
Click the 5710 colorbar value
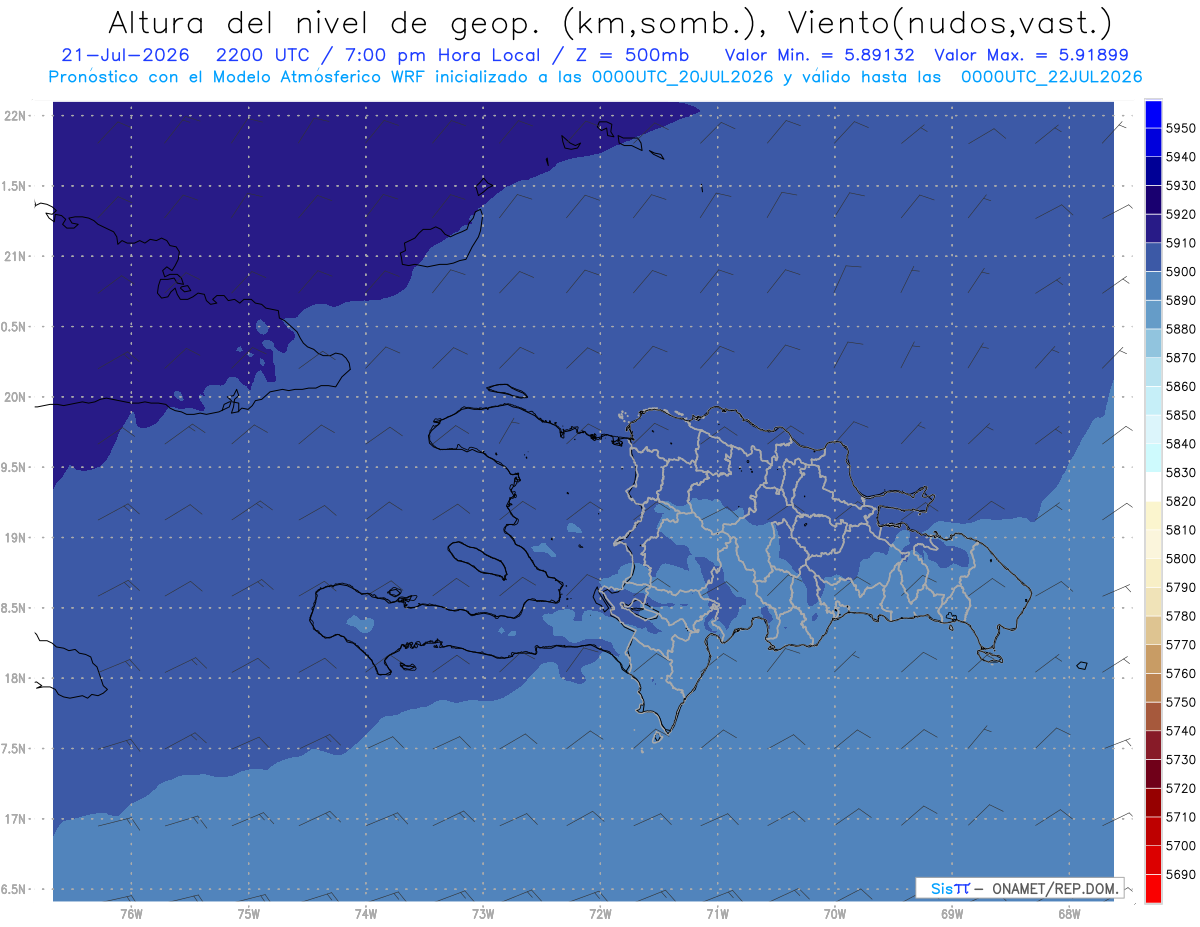[x=1181, y=817]
